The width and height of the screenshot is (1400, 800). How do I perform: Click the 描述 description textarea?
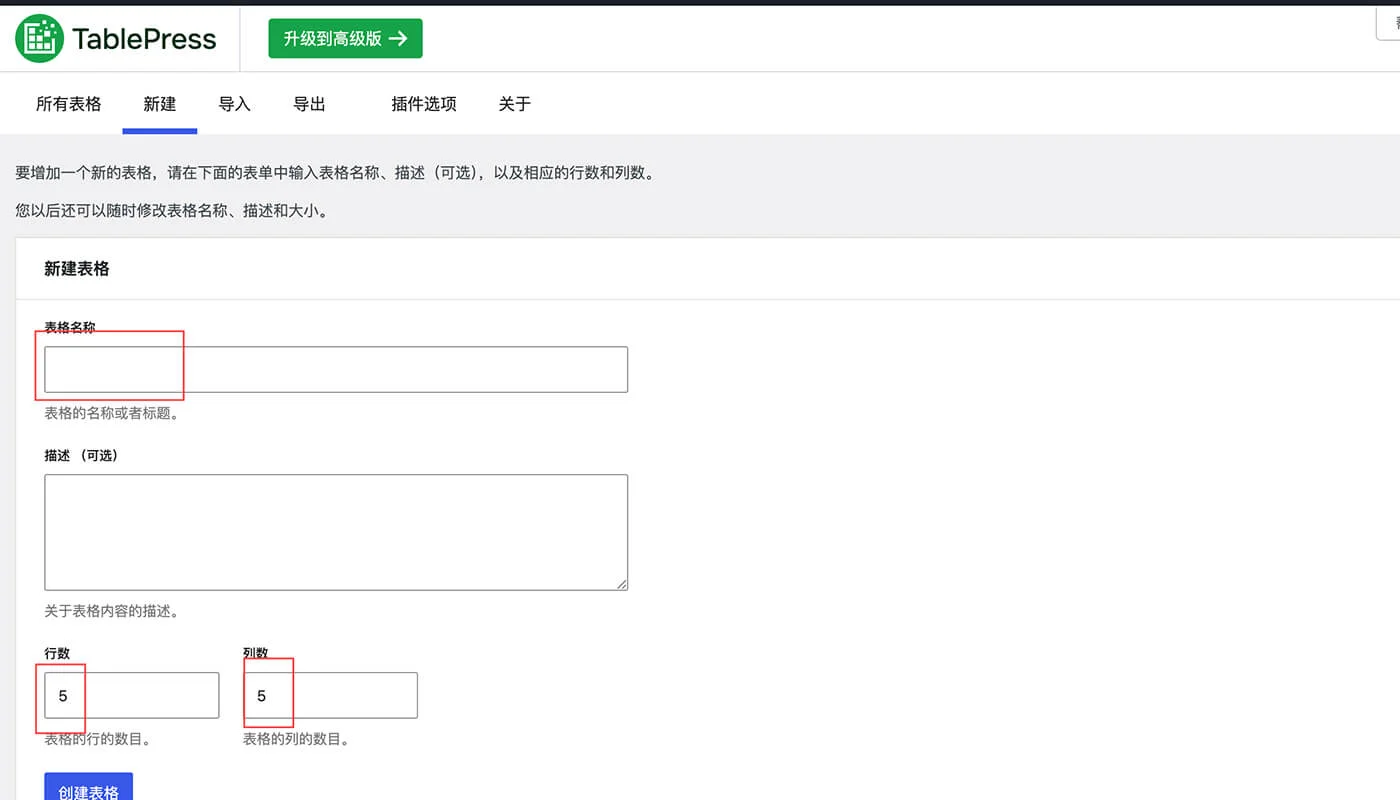335,531
